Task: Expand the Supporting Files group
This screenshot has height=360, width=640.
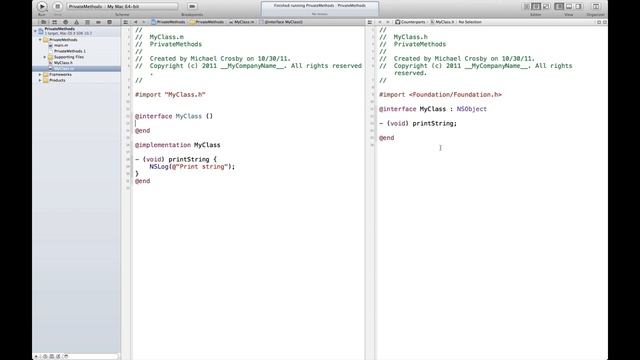Action: (x=45, y=57)
